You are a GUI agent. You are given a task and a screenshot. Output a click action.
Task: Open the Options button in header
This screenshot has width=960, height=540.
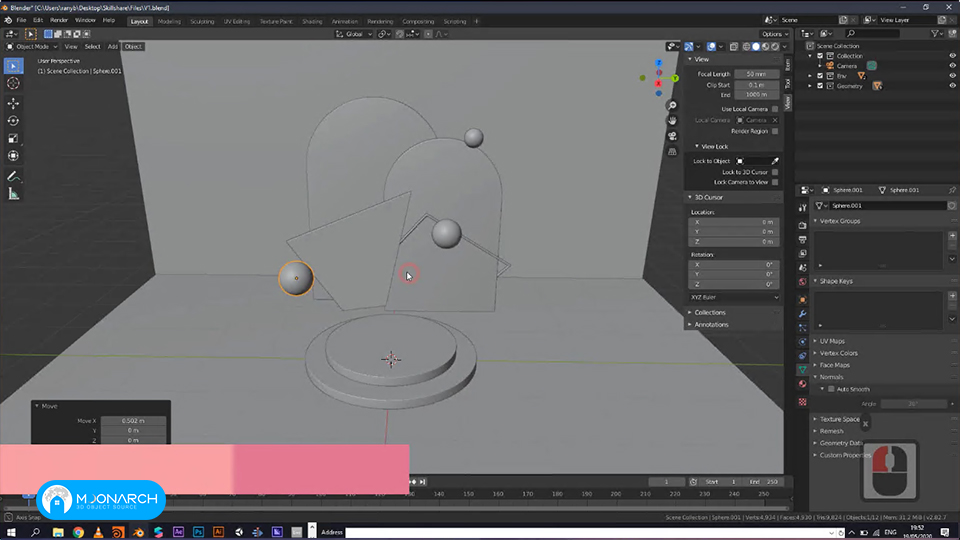tap(774, 34)
